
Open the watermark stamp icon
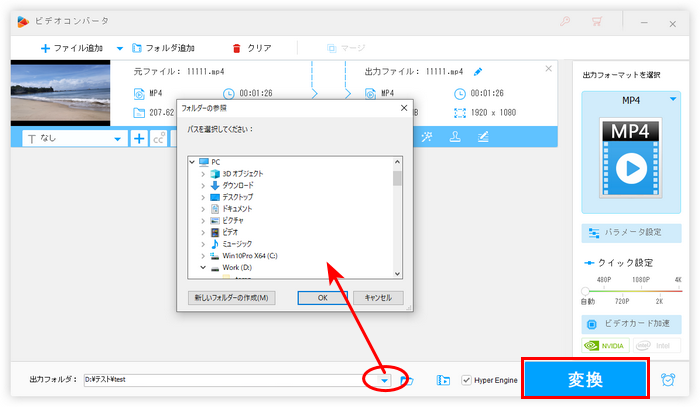pos(455,137)
